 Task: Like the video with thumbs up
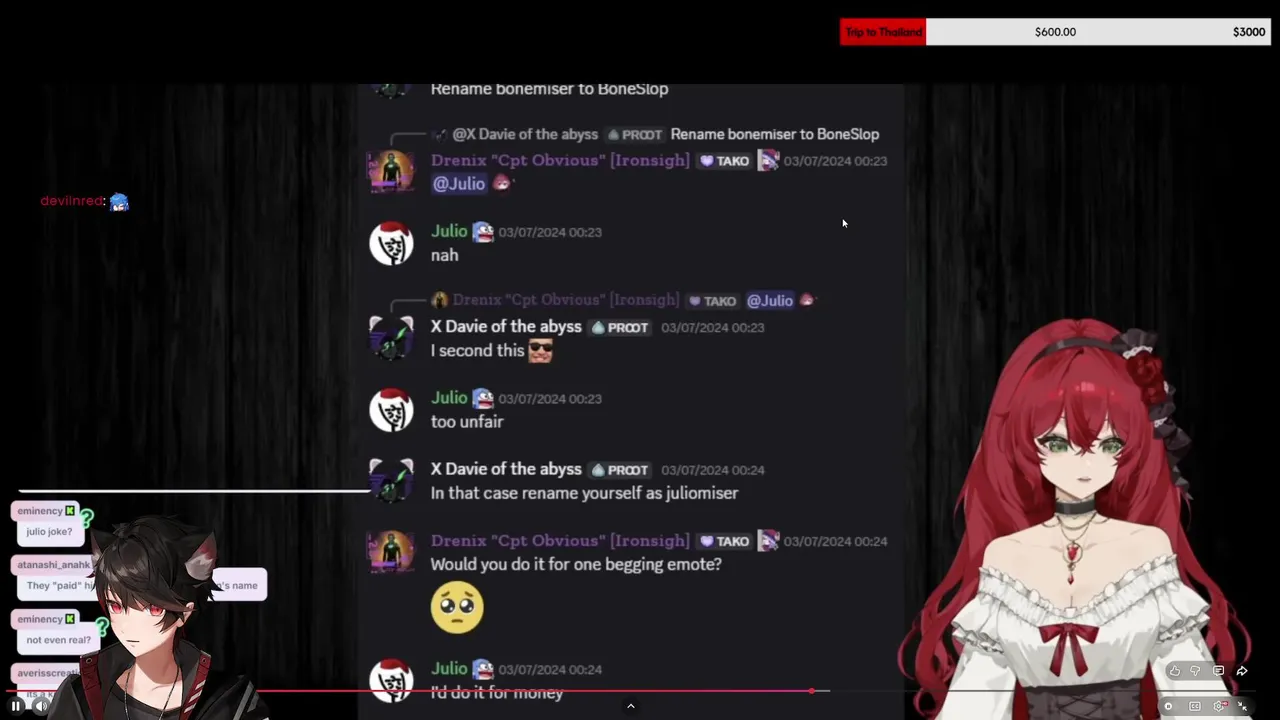(x=1175, y=671)
